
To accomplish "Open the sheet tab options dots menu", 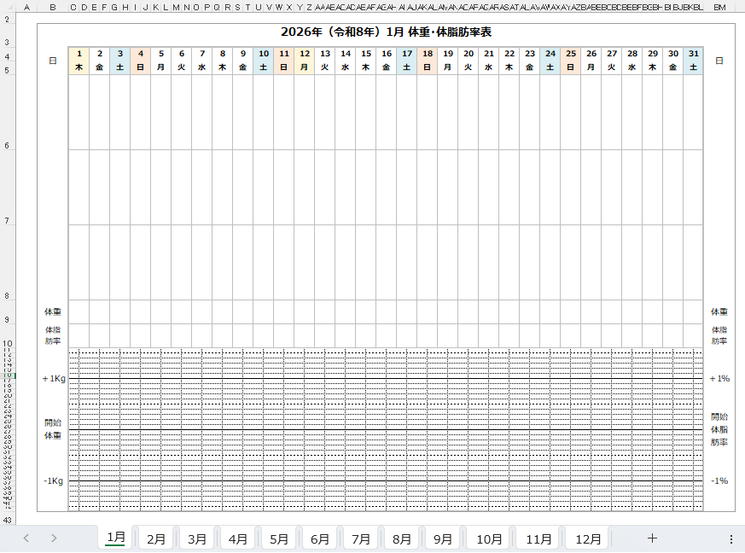I will point(731,538).
